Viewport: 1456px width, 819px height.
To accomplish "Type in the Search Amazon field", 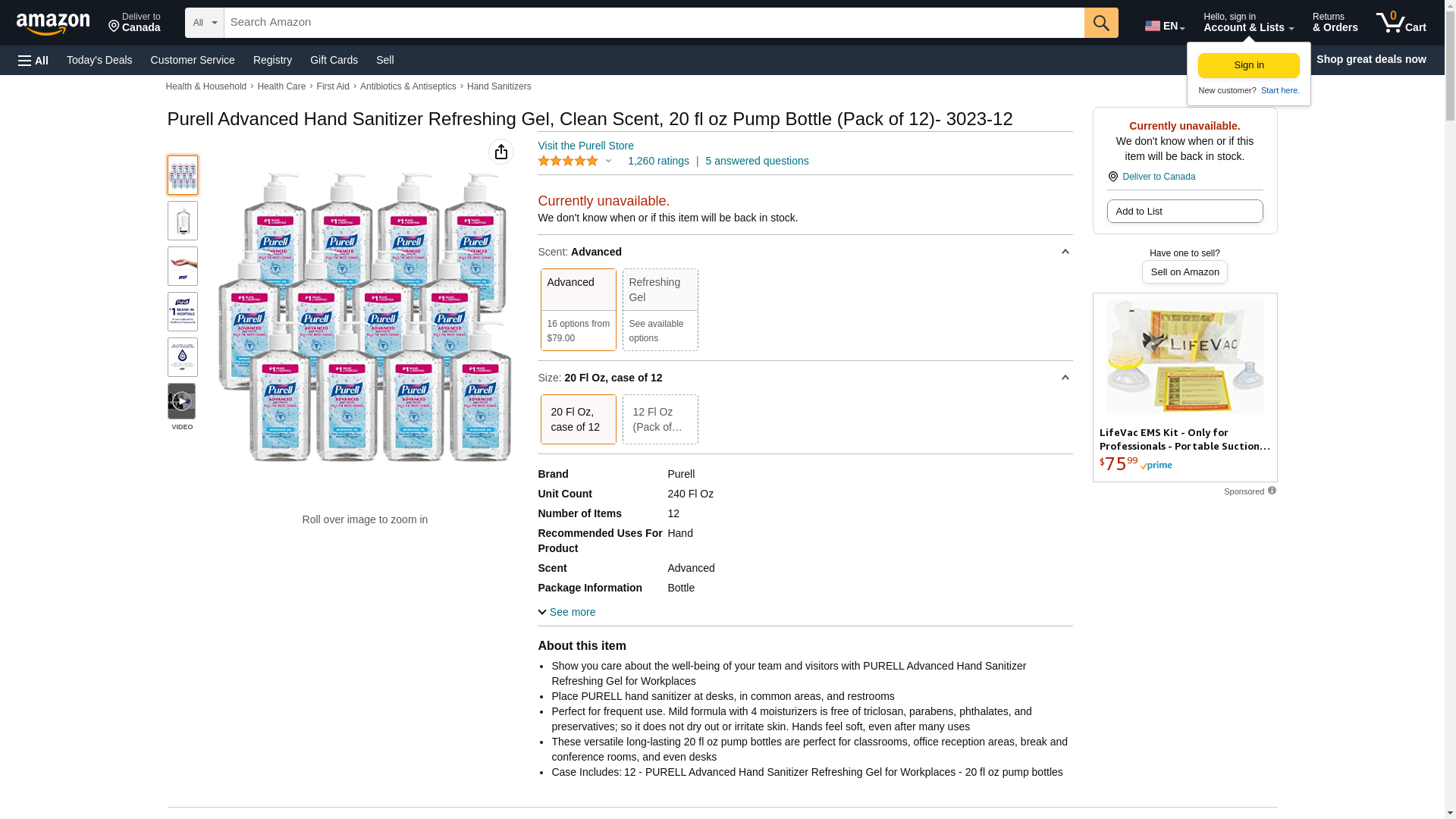I will (x=654, y=23).
